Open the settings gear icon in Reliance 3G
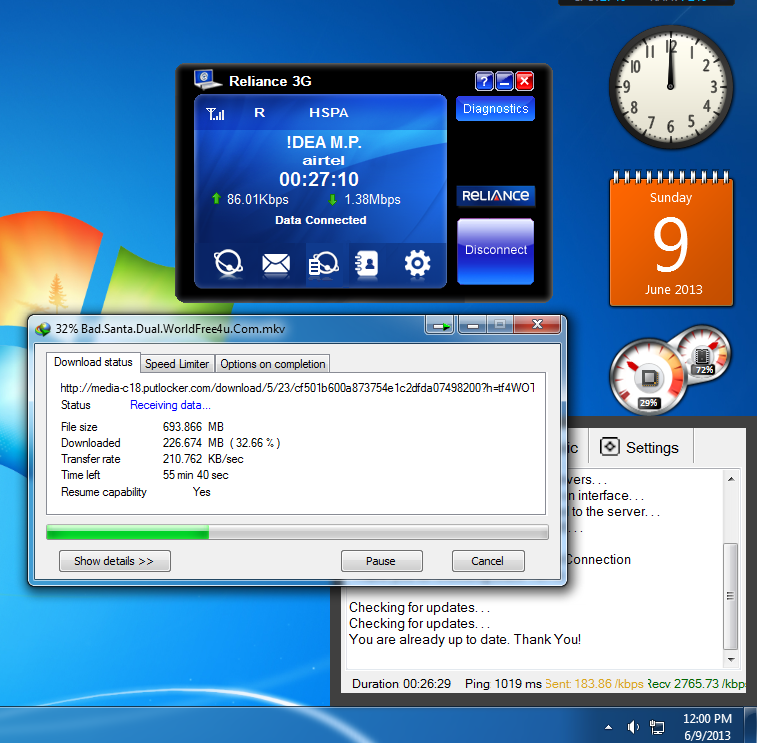 point(417,263)
